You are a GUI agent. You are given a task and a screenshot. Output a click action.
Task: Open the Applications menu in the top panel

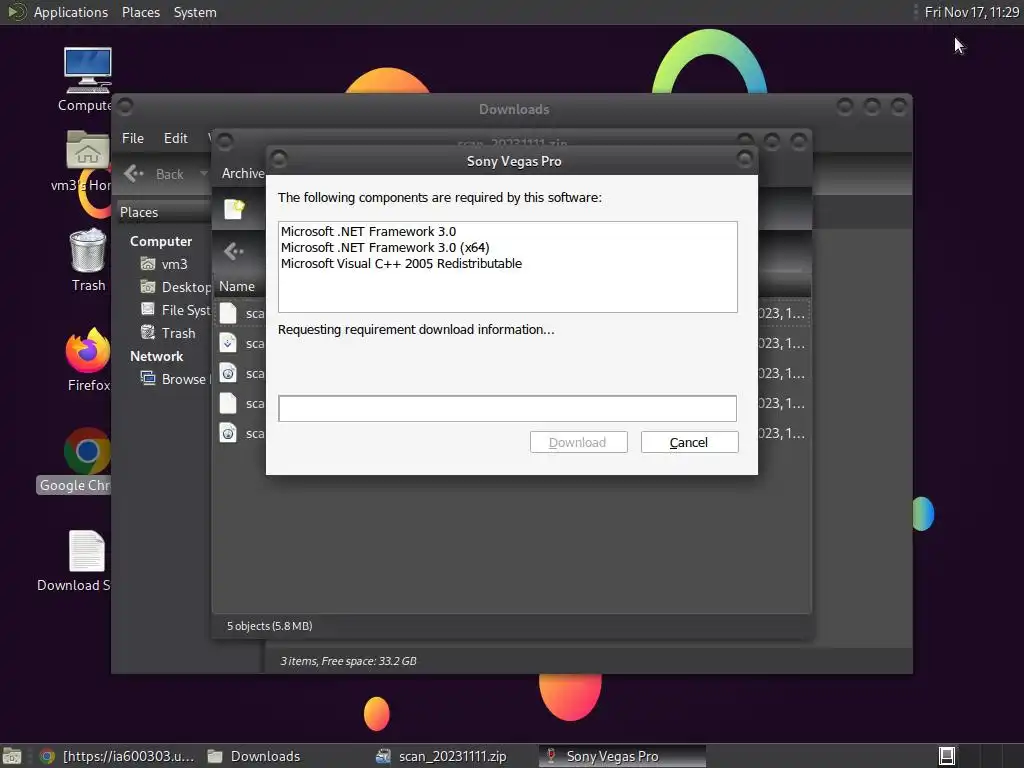coord(71,12)
